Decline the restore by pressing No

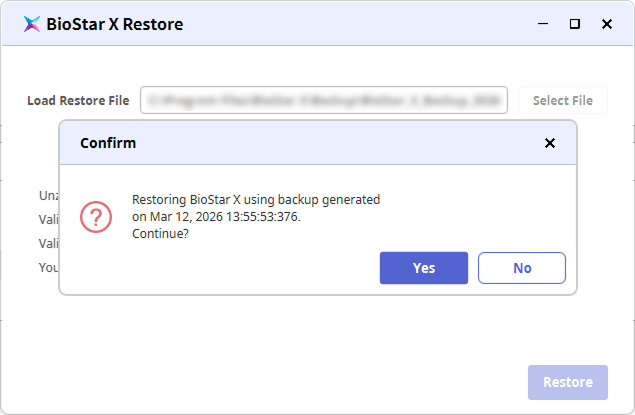[x=522, y=268]
